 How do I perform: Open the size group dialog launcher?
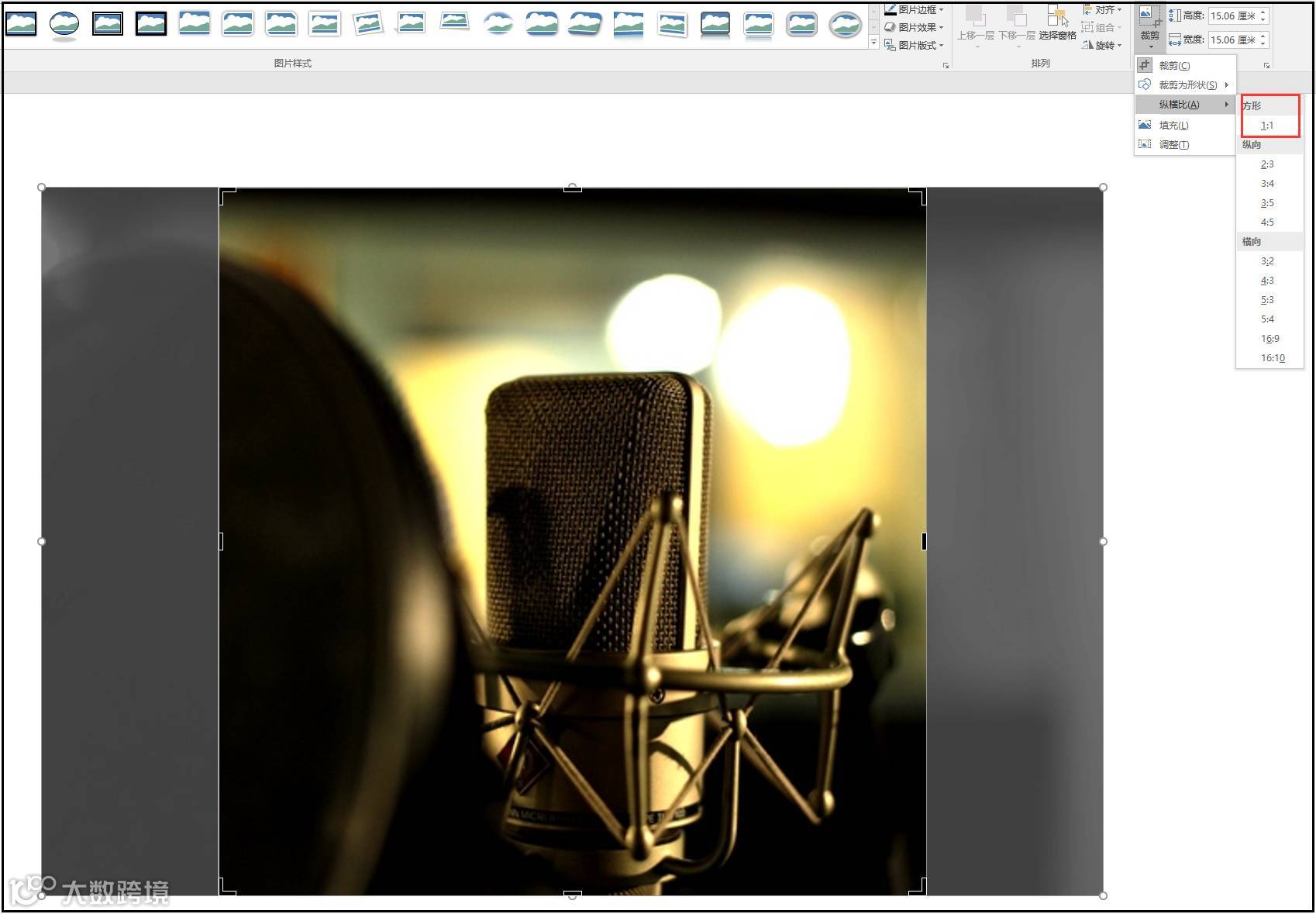(1266, 66)
